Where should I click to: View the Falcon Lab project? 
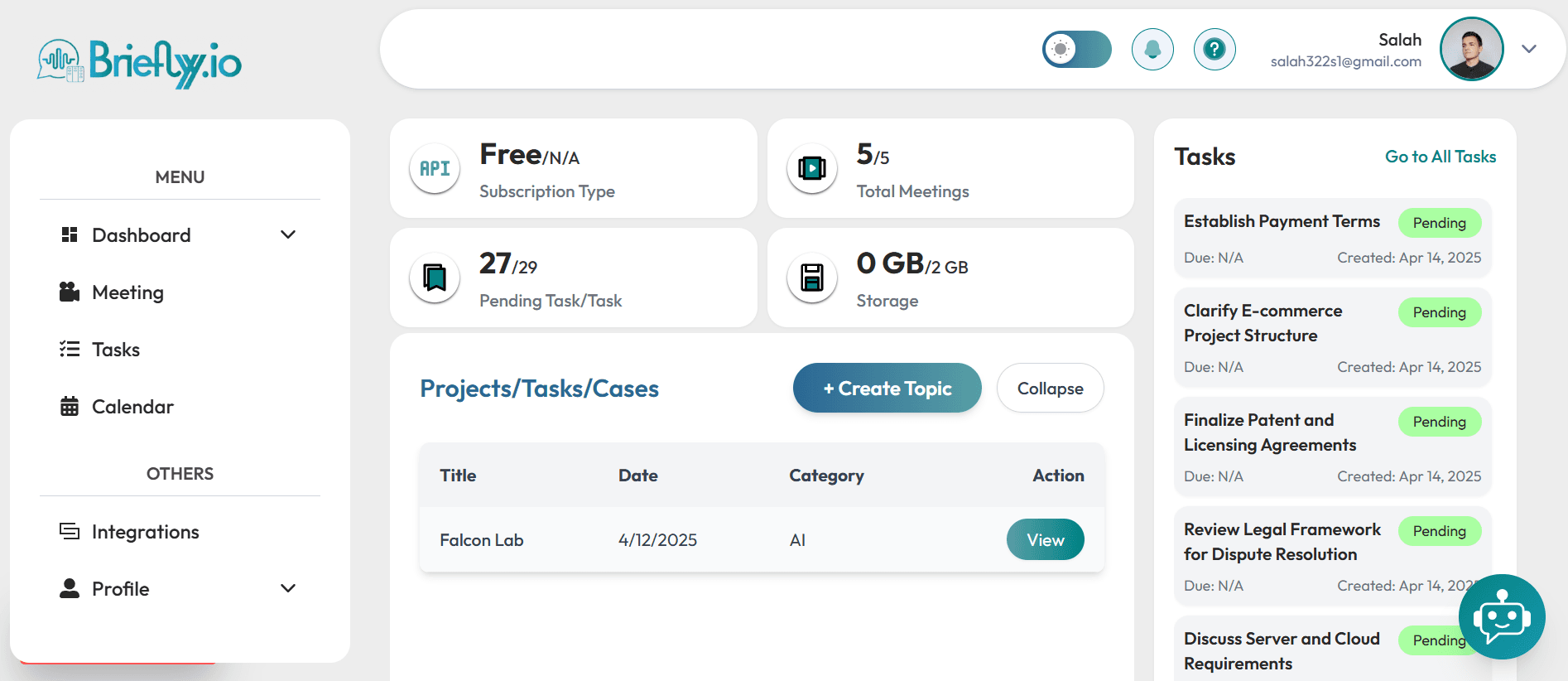[1045, 540]
